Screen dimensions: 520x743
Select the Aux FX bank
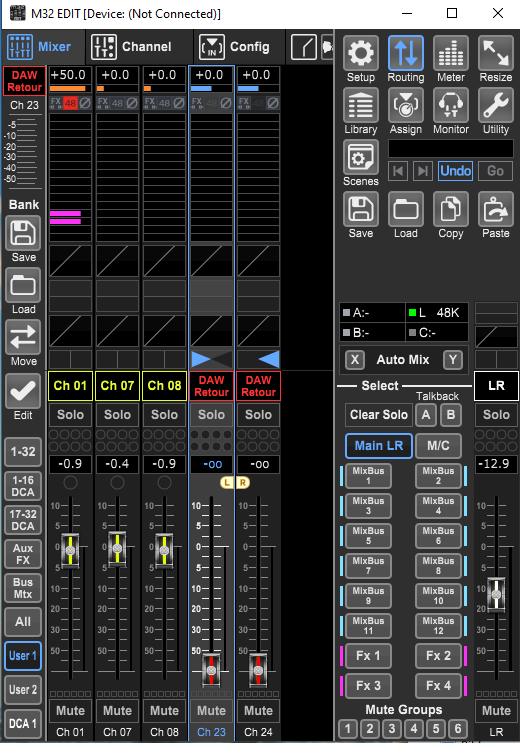[23, 554]
